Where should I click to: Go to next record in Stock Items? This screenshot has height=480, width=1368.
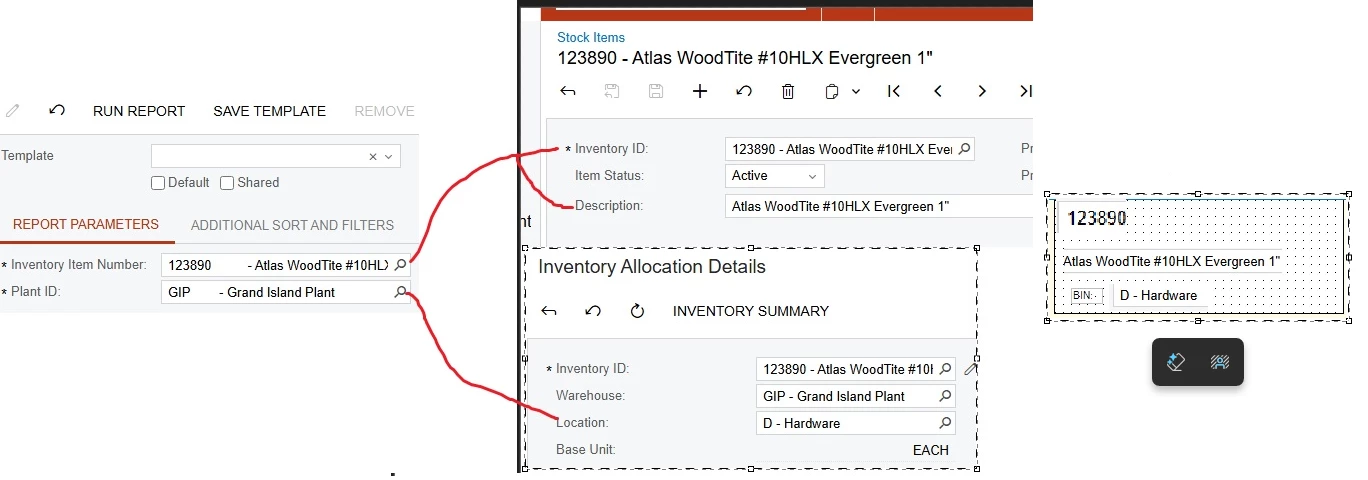[x=982, y=91]
